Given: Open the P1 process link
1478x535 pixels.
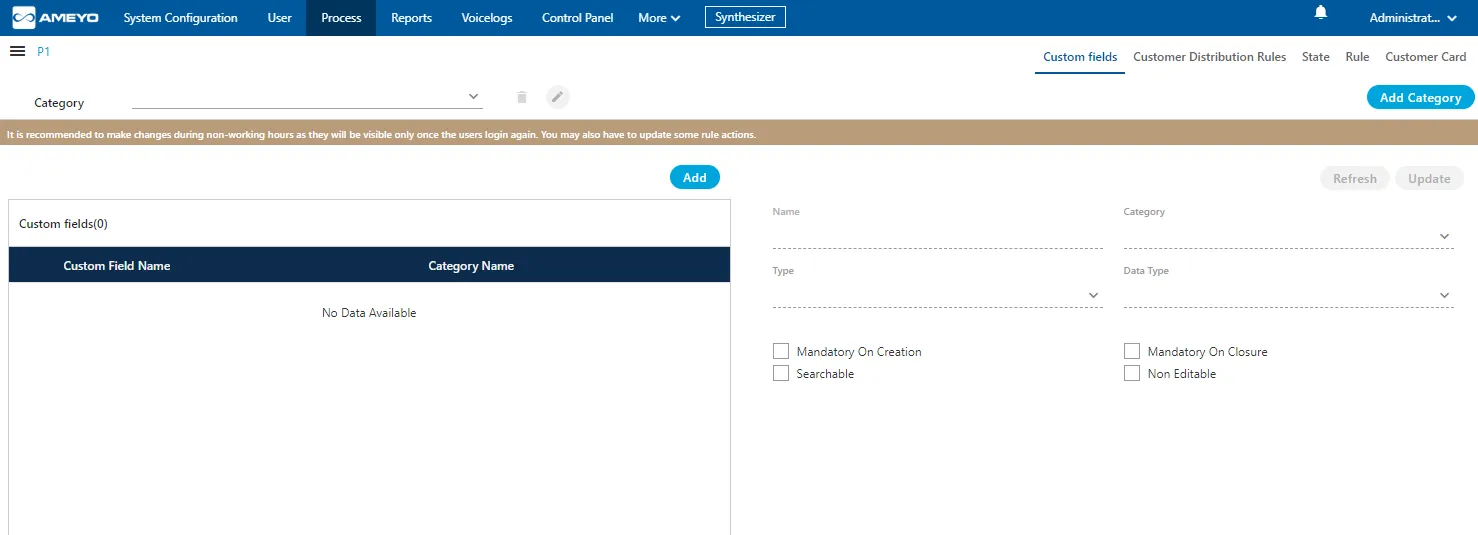Looking at the screenshot, I should click(x=43, y=51).
